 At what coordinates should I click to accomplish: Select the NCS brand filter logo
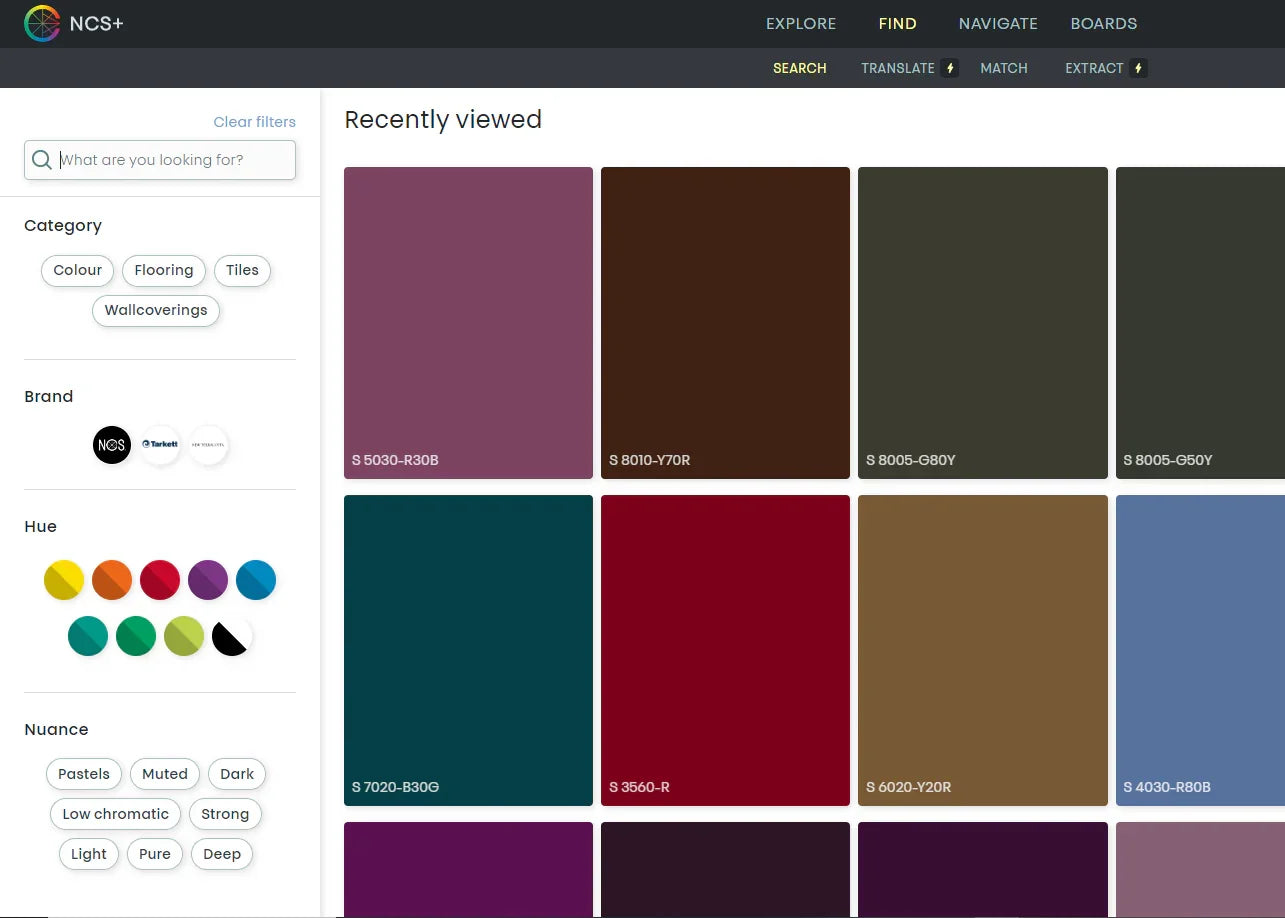tap(111, 445)
